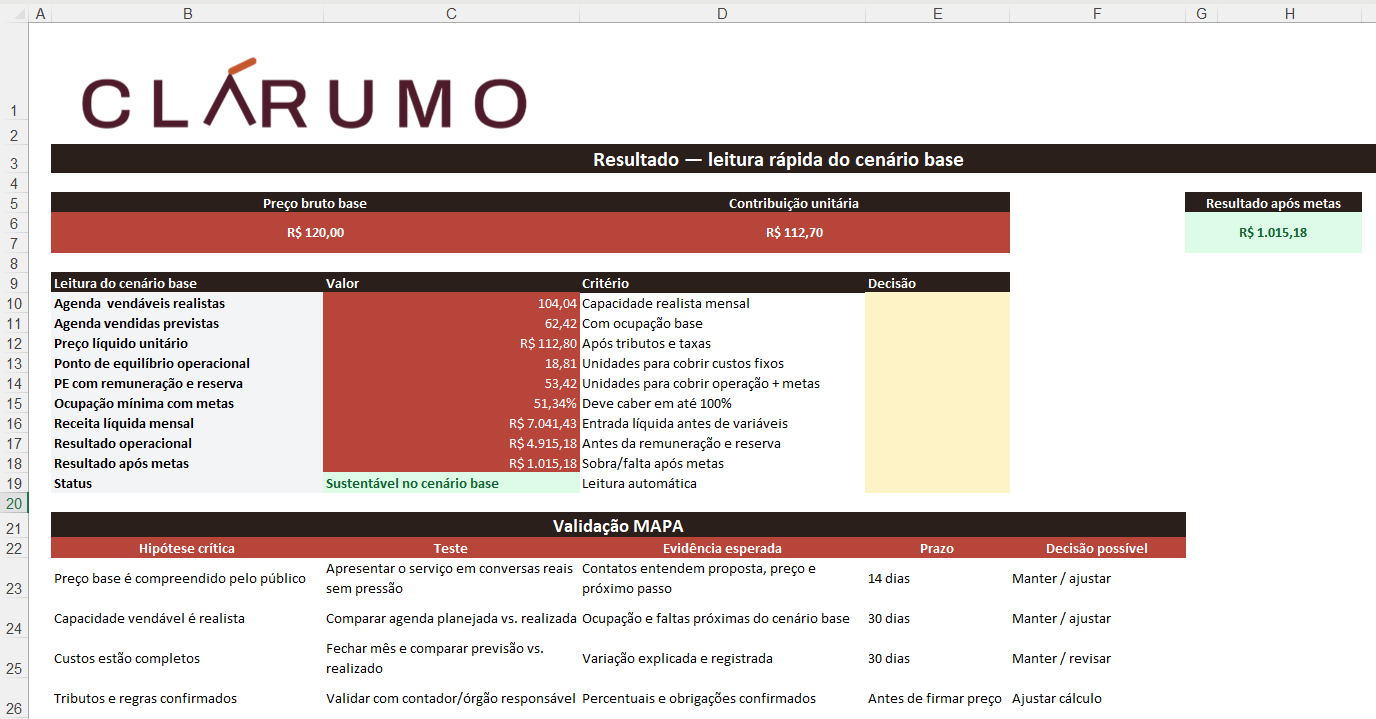The image size is (1376, 719).
Task: Click the yellow Decisão cell in row 10
Action: click(x=937, y=303)
